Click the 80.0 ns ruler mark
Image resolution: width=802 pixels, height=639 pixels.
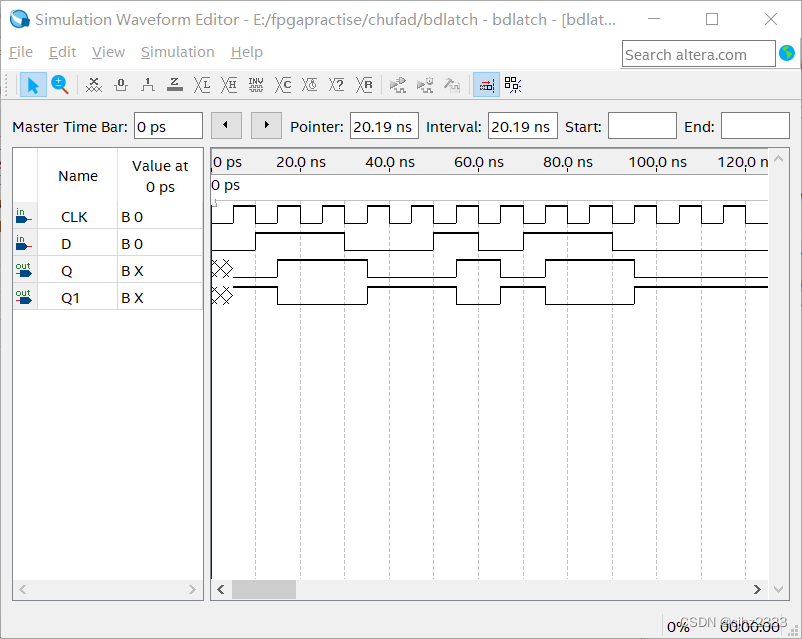(568, 162)
